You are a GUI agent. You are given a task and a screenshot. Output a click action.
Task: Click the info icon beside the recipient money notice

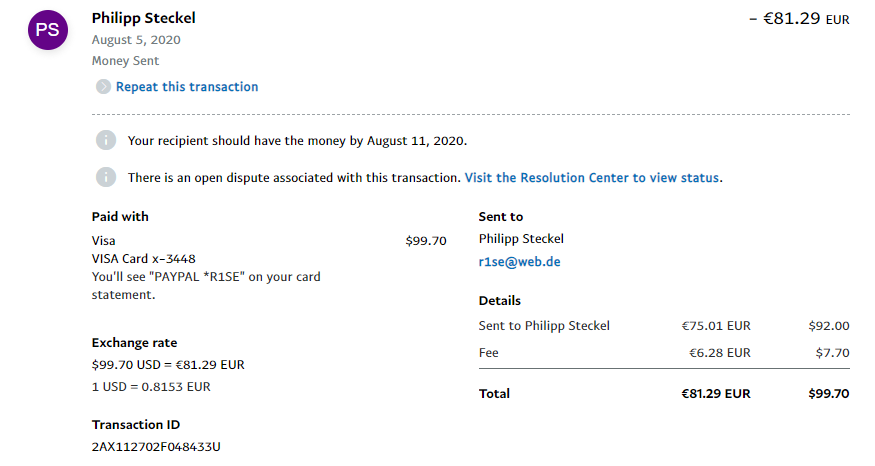coord(105,140)
